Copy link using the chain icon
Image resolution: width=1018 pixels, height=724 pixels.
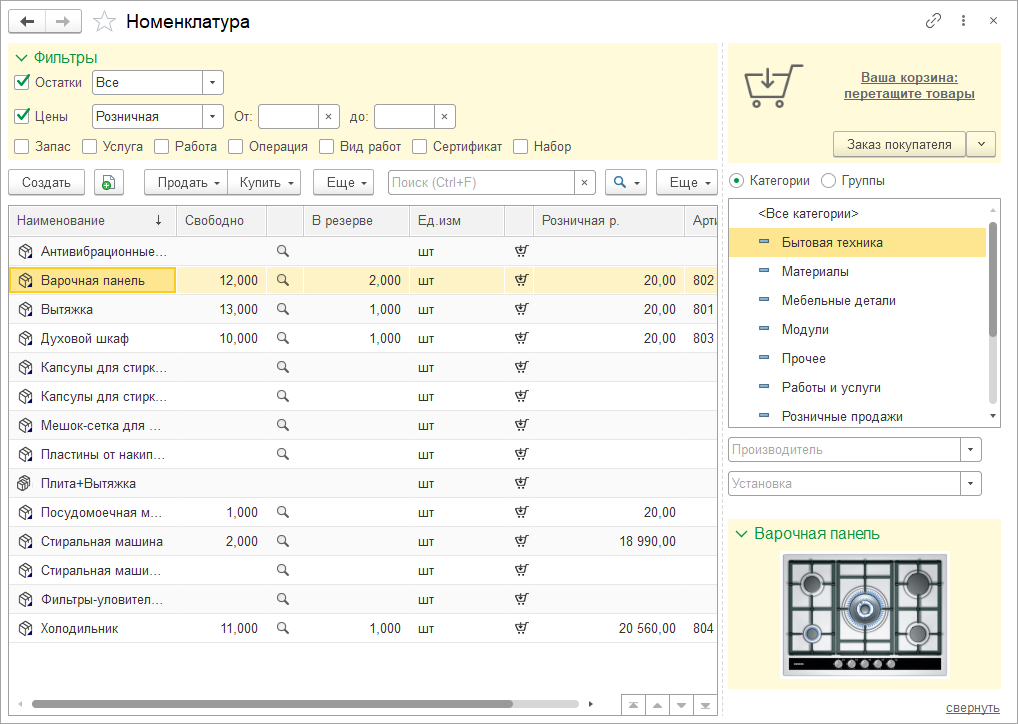tap(933, 21)
